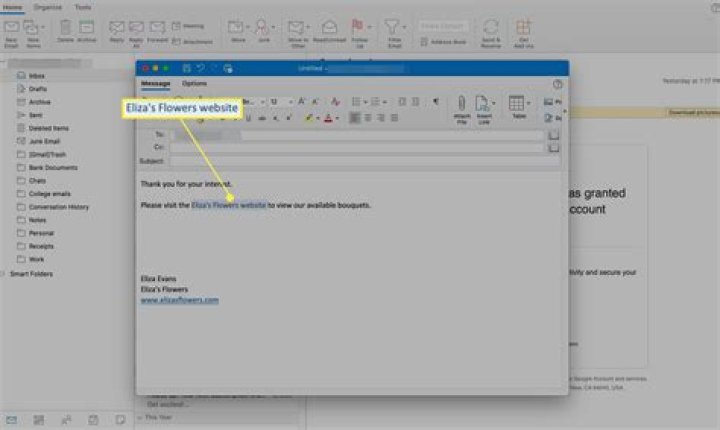Toggle align right in compose toolbar
720x430 pixels.
pyautogui.click(x=381, y=118)
